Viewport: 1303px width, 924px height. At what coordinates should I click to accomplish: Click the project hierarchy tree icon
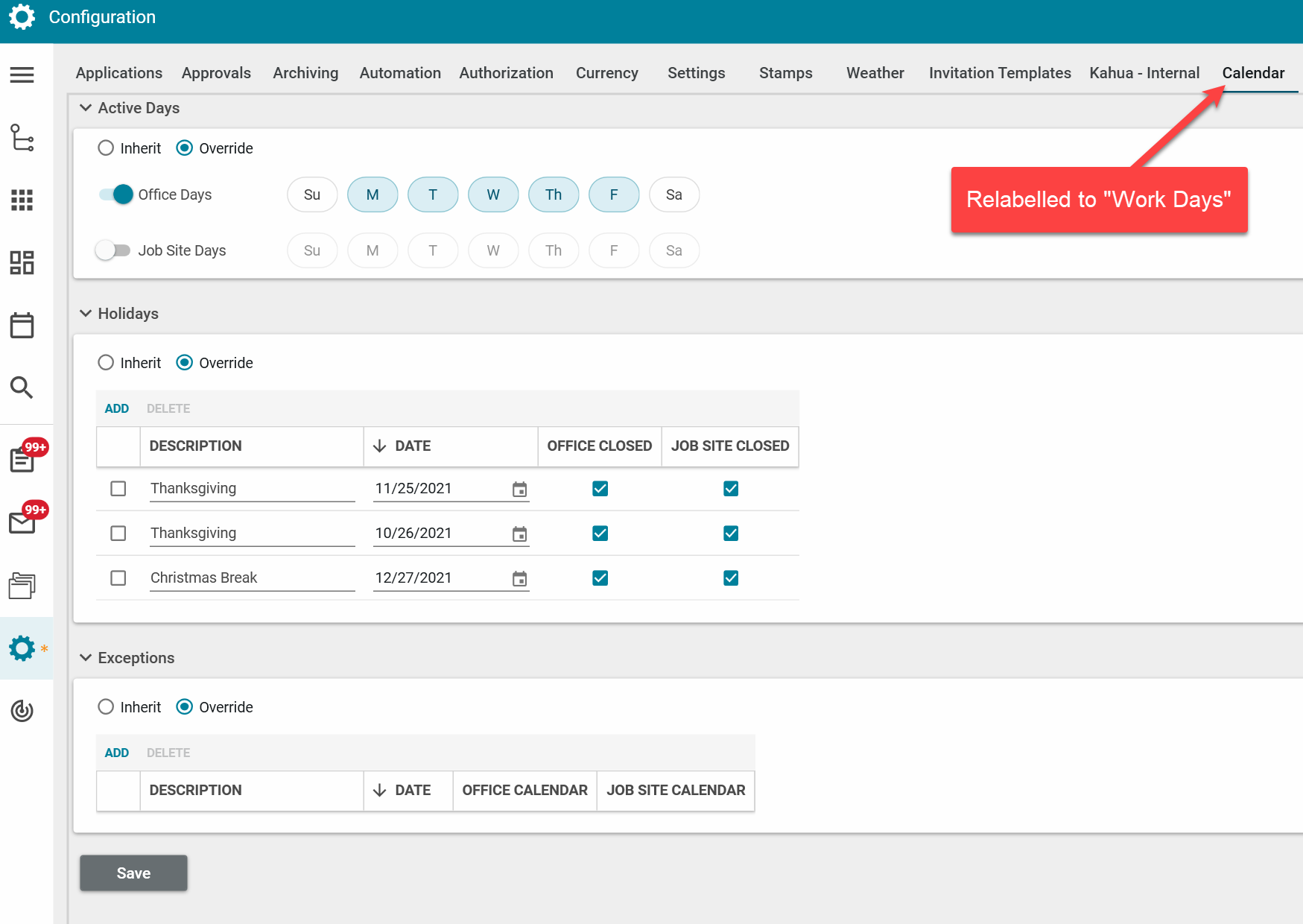pos(22,138)
